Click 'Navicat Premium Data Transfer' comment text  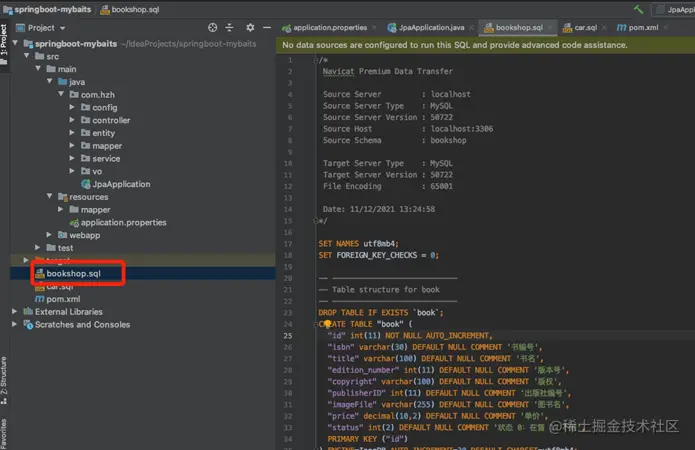coord(387,71)
